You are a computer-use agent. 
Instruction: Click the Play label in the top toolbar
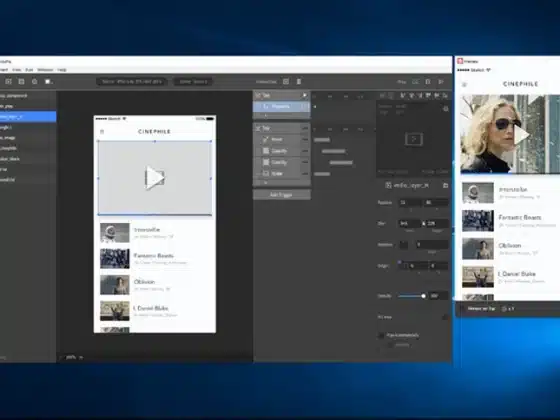tap(402, 82)
